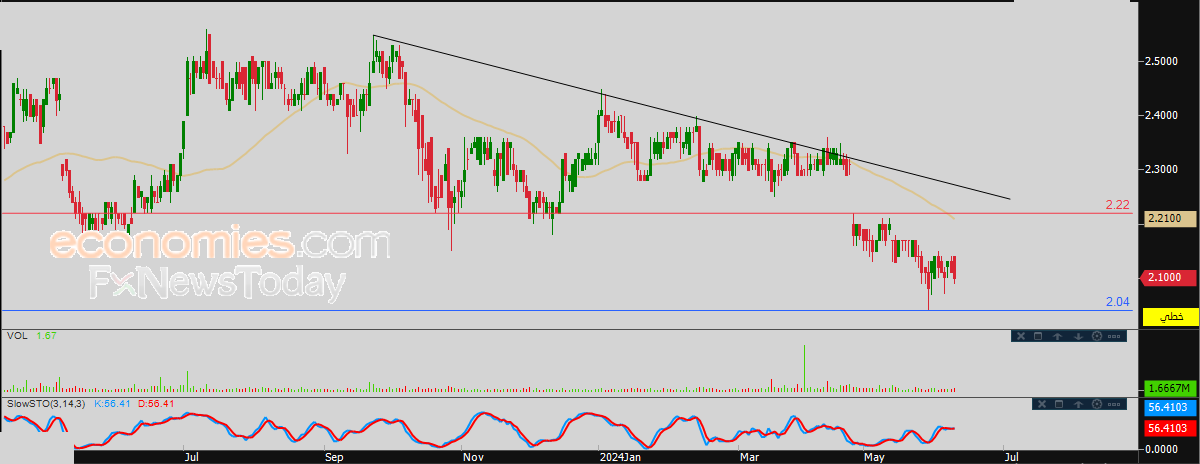
Task: Click the 2.04 blue support line label
Action: (1117, 301)
